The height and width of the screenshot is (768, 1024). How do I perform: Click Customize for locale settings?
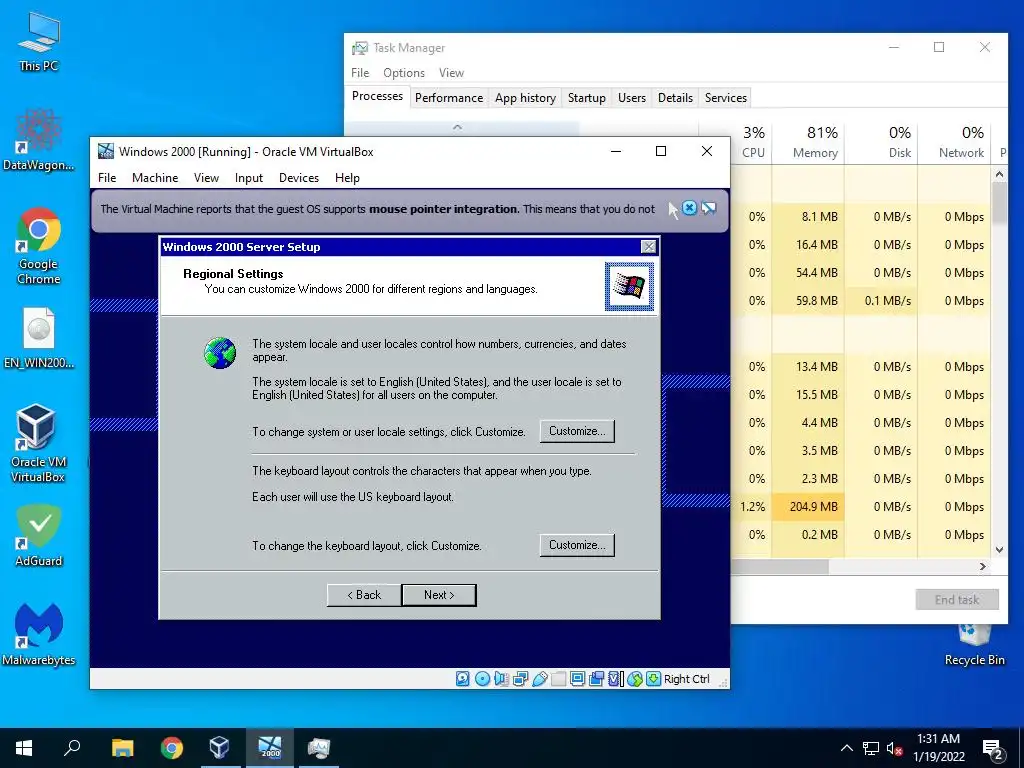click(577, 431)
